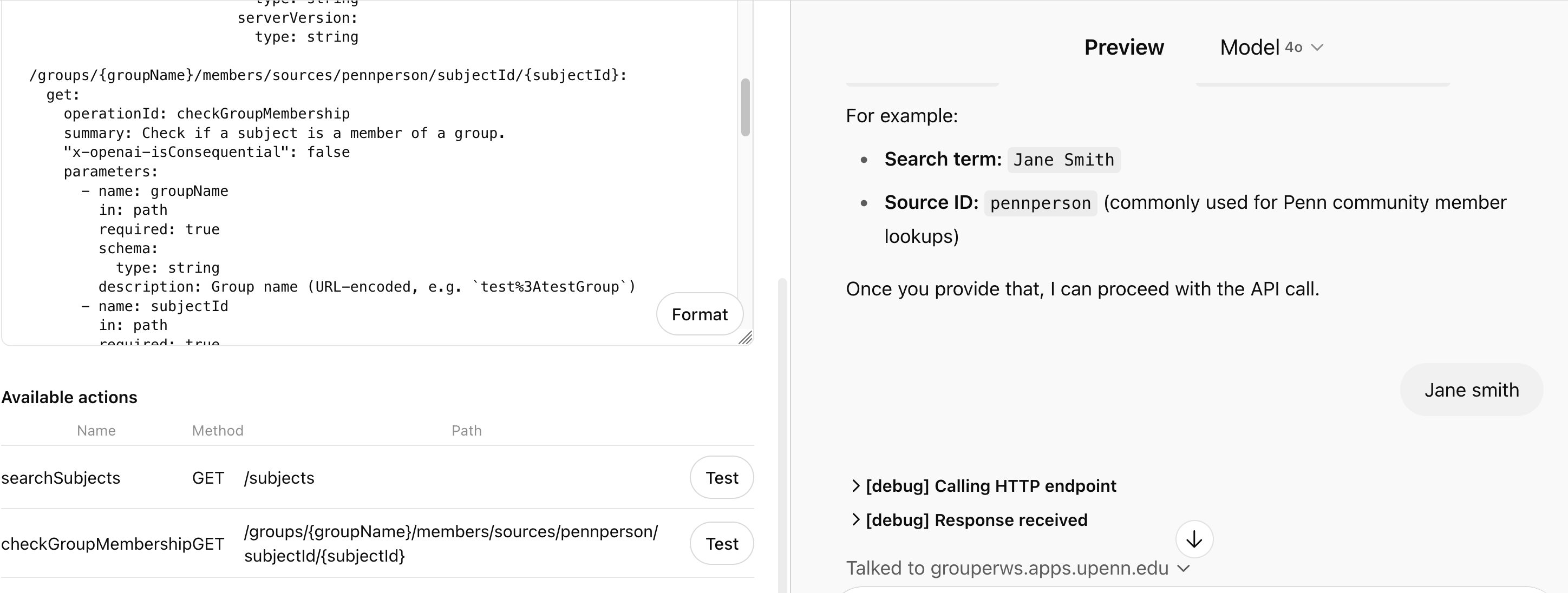Test the checkGroupMembership action
Screen dimensions: 1568x593
tap(721, 544)
